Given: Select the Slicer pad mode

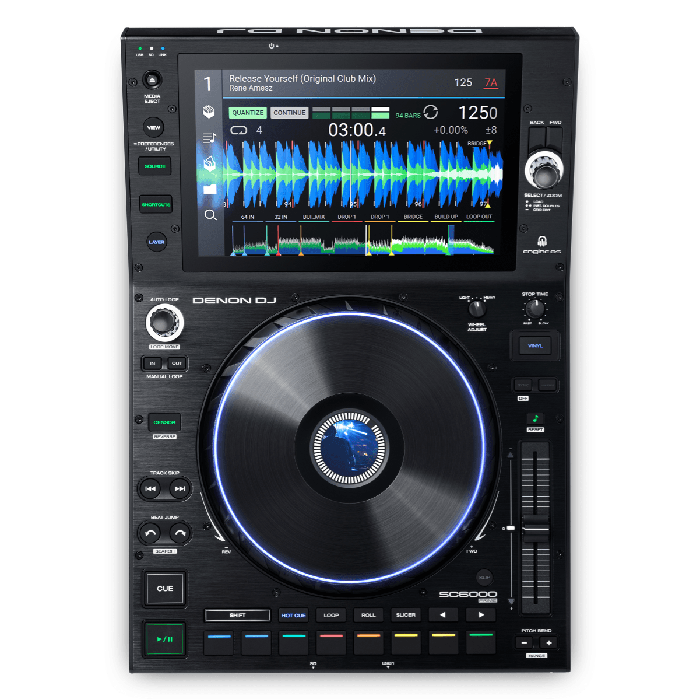Looking at the screenshot, I should [x=405, y=615].
